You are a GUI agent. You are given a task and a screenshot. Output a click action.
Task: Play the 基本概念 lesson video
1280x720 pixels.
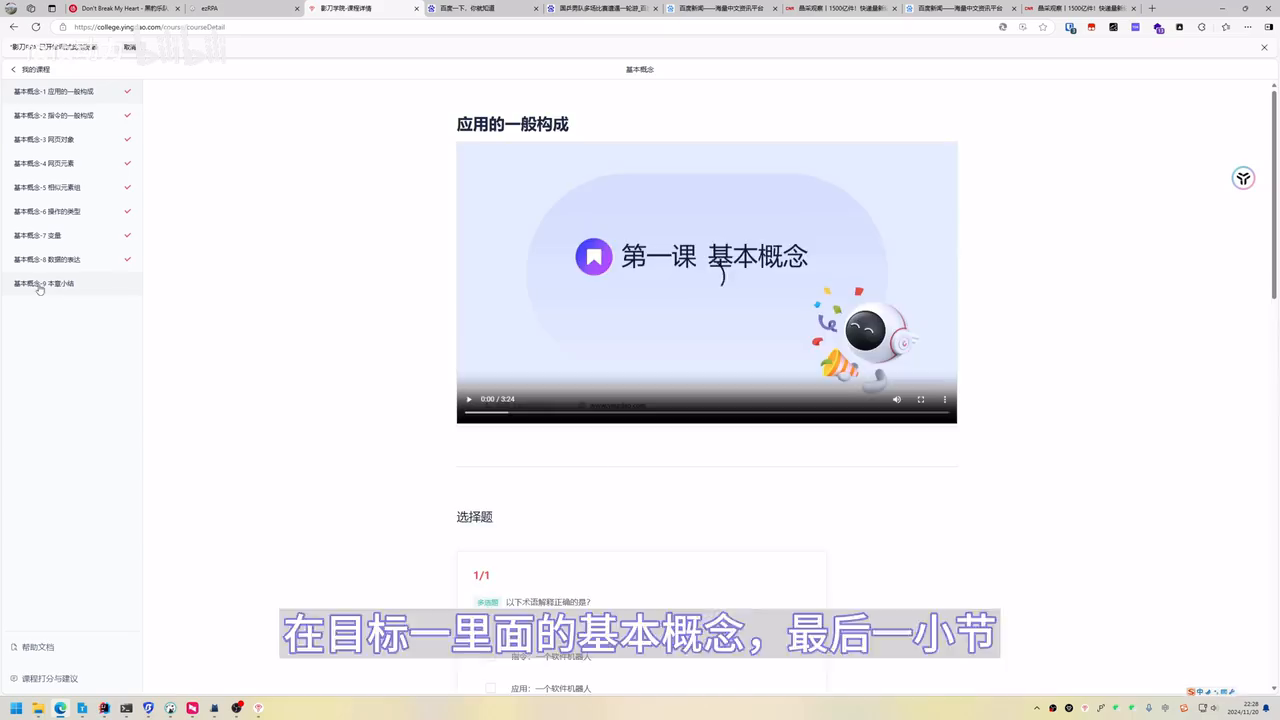pyautogui.click(x=469, y=399)
